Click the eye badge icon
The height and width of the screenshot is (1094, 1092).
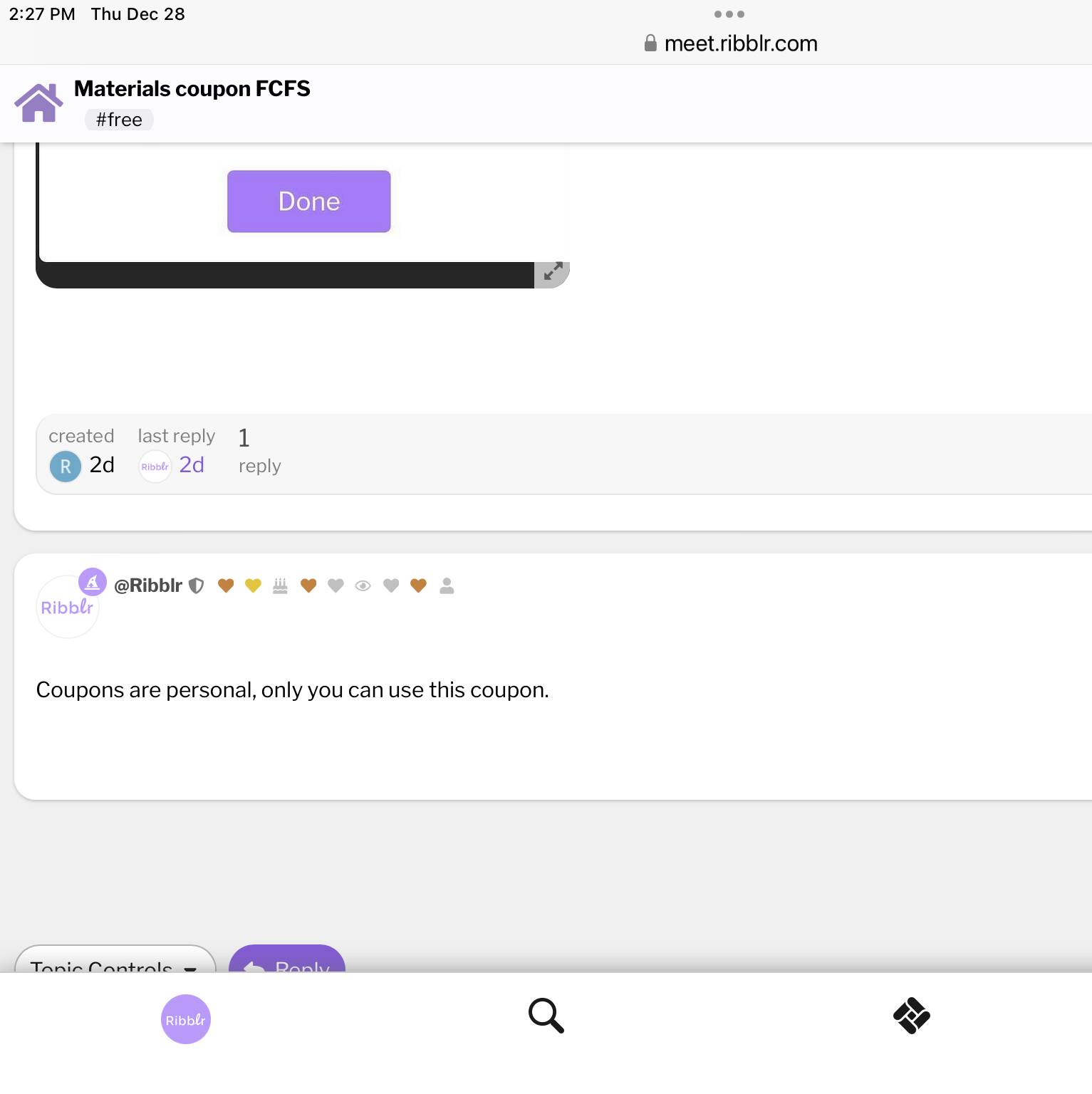click(x=363, y=585)
